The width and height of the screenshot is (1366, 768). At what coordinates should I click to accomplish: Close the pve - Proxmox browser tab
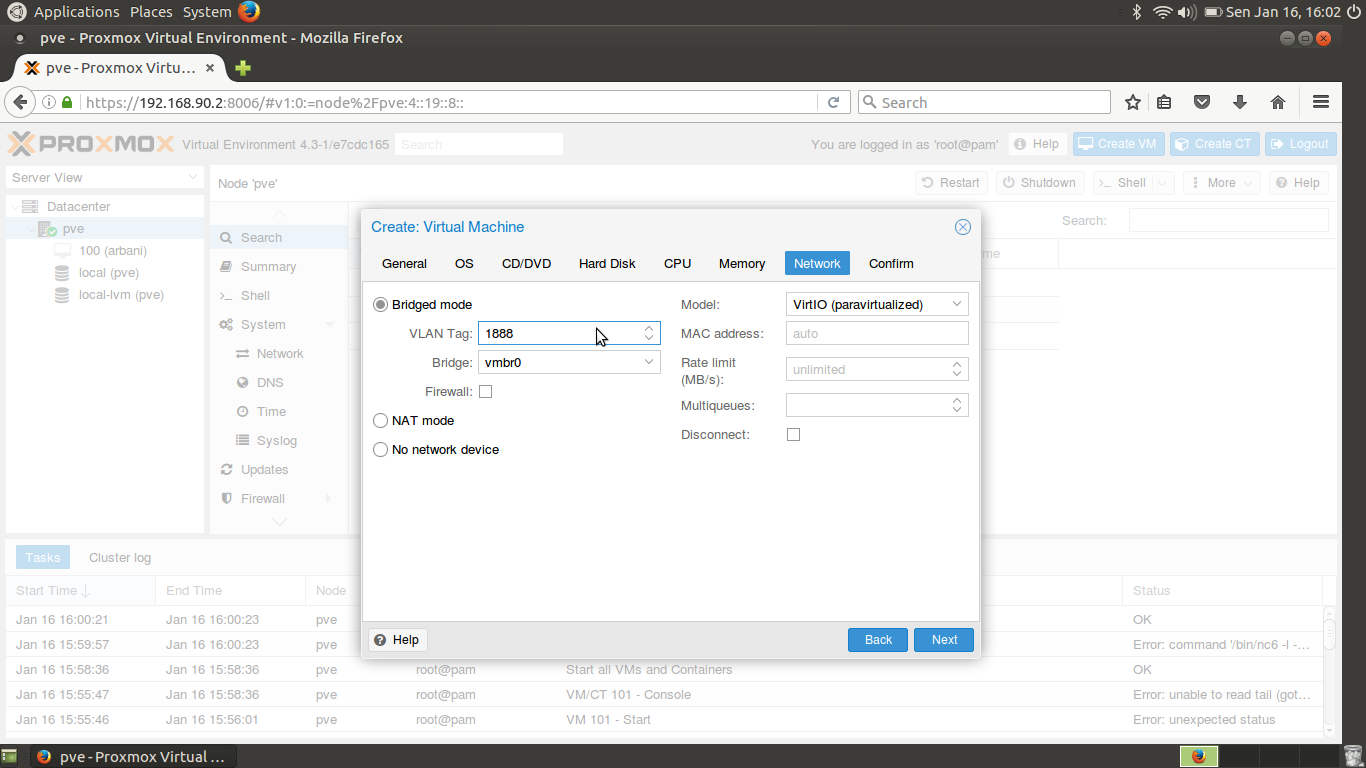[x=210, y=68]
